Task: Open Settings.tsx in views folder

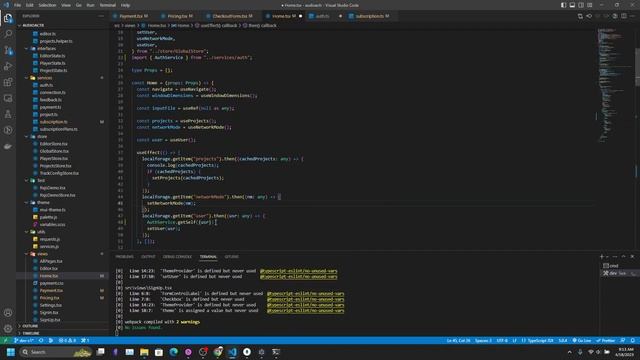Action: click(51, 305)
